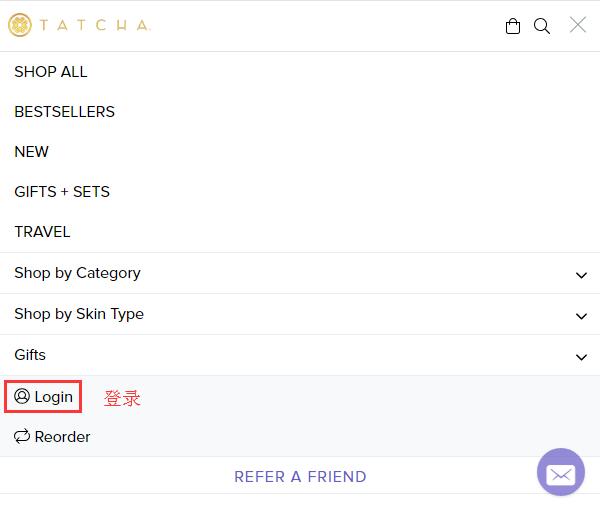Click the user profile icon beside Login
Image resolution: width=600 pixels, height=510 pixels.
22,396
